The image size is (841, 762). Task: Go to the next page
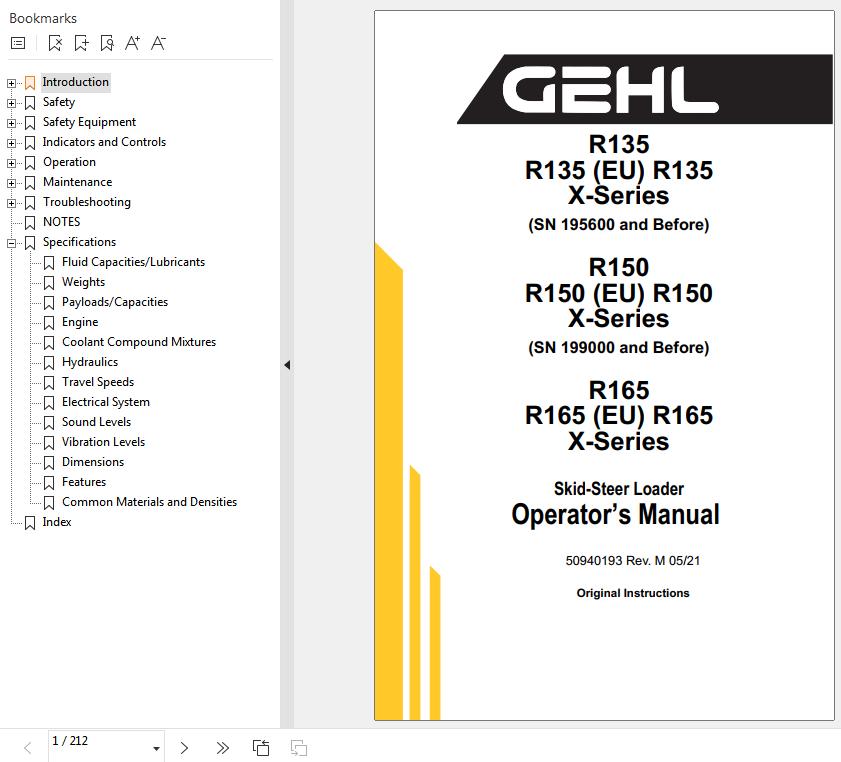click(184, 748)
